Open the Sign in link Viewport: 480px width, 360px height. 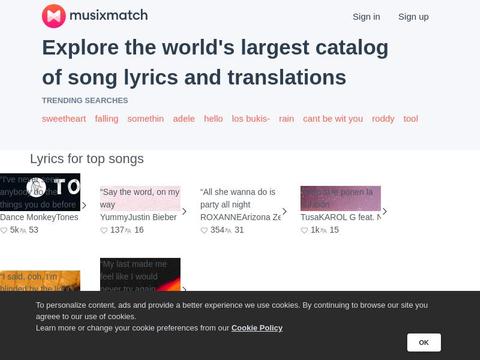(366, 17)
